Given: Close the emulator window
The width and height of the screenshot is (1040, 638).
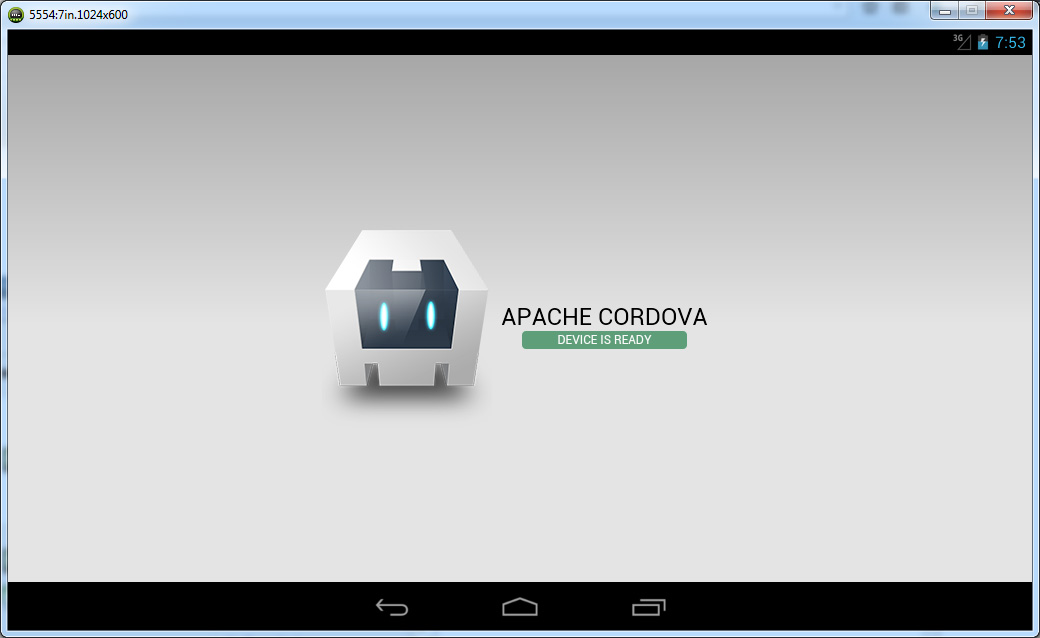Looking at the screenshot, I should coord(1009,10).
